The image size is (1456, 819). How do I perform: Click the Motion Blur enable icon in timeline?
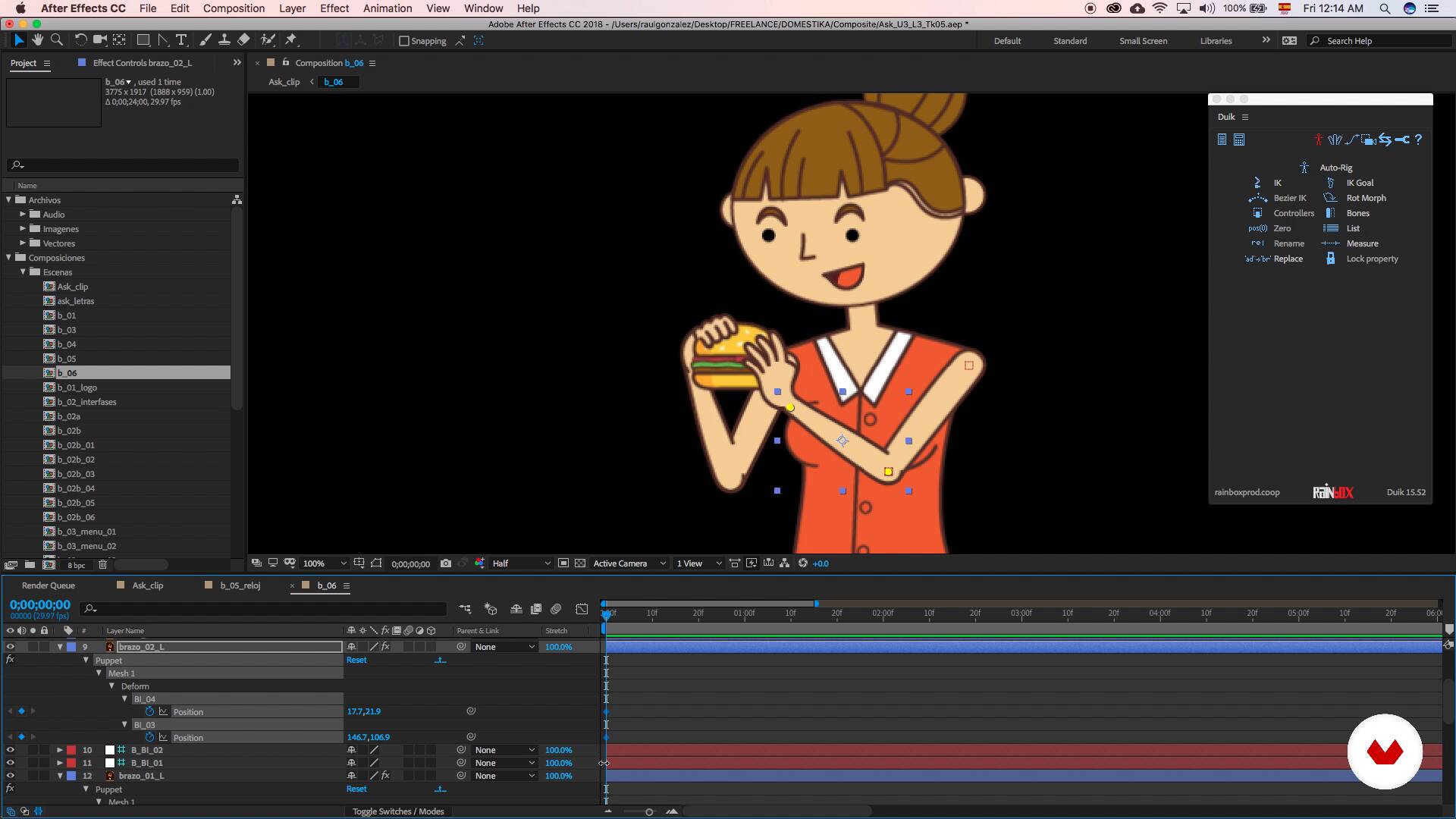pyautogui.click(x=556, y=609)
